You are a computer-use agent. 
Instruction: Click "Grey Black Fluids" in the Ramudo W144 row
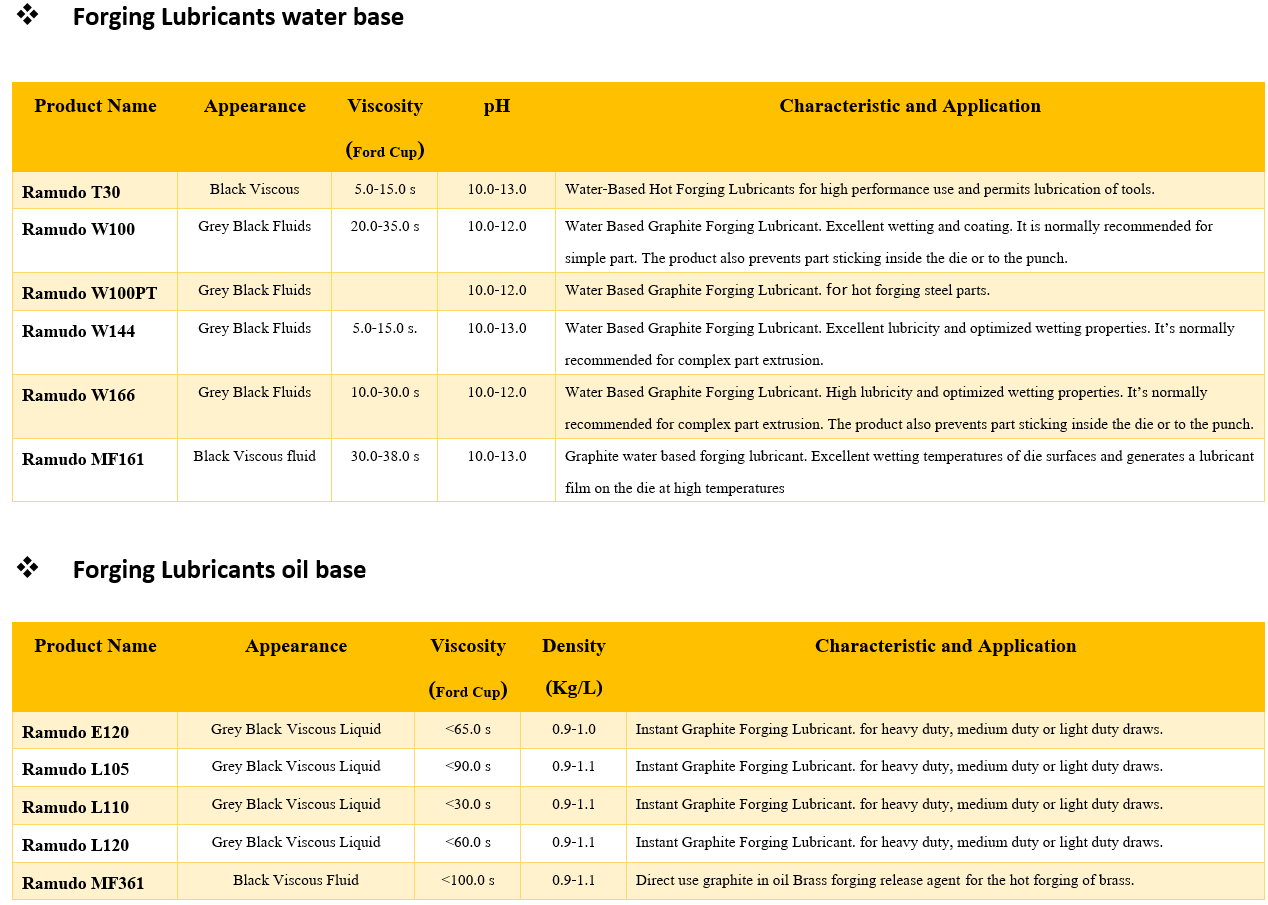click(x=254, y=328)
